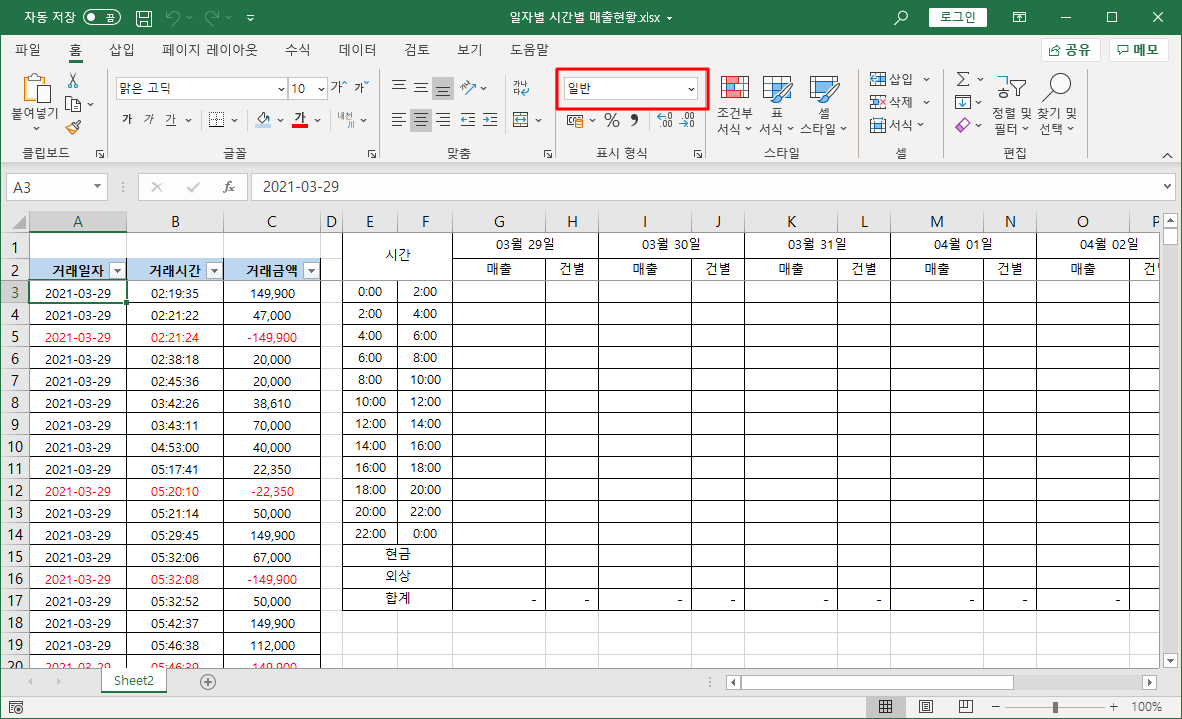Click the align right icon
Viewport: 1182px width, 719px height.
click(x=443, y=120)
